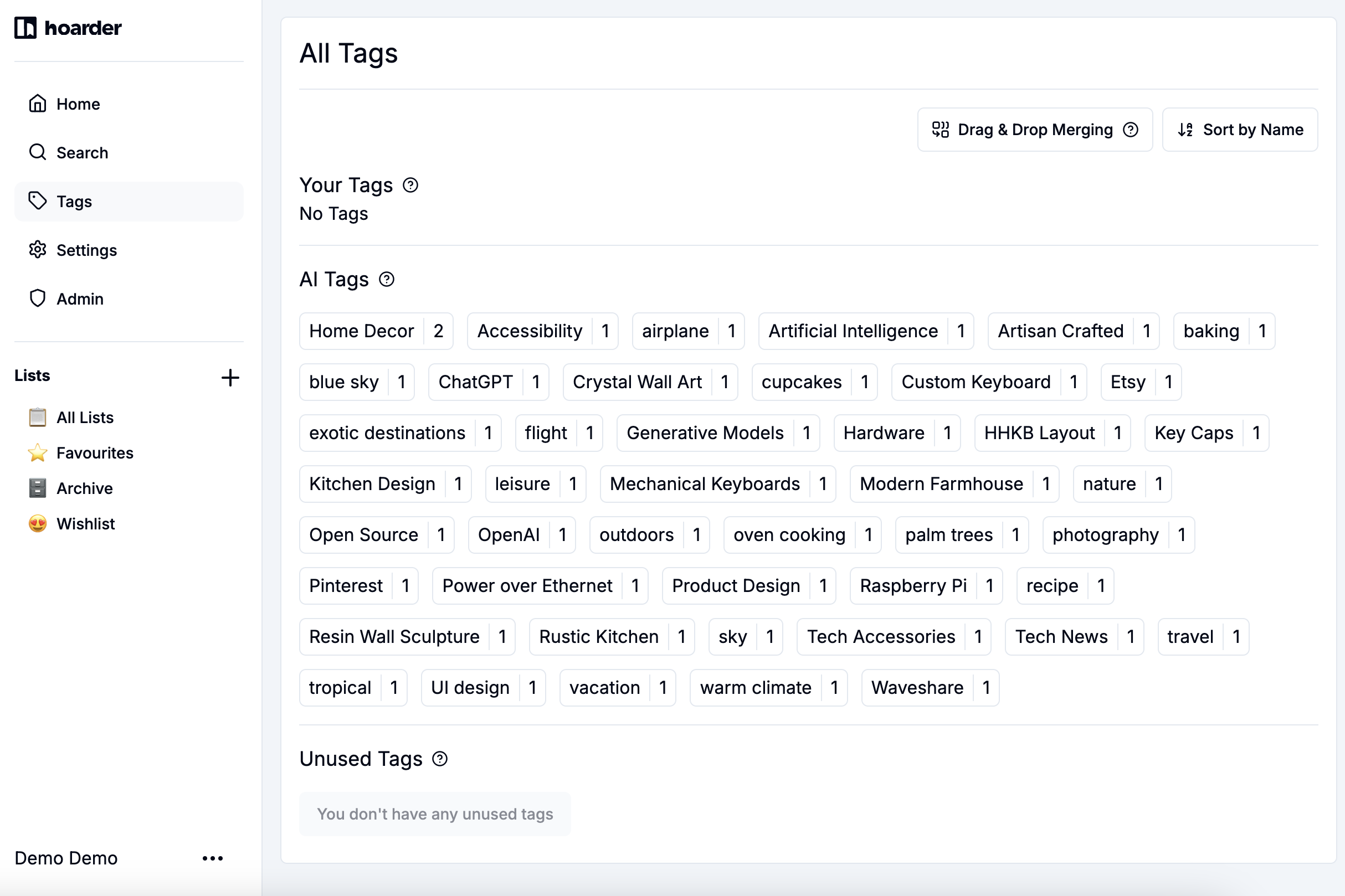Open the Home sidebar icon

point(37,104)
